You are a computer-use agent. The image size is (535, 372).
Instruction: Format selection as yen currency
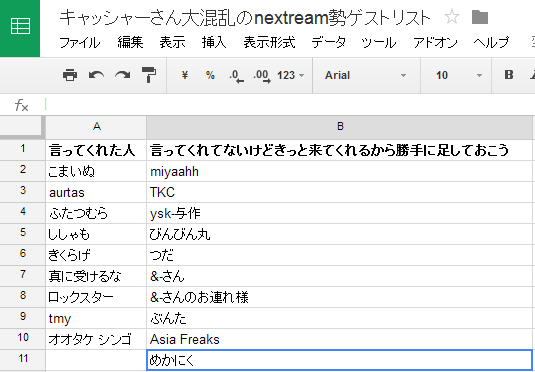point(185,75)
